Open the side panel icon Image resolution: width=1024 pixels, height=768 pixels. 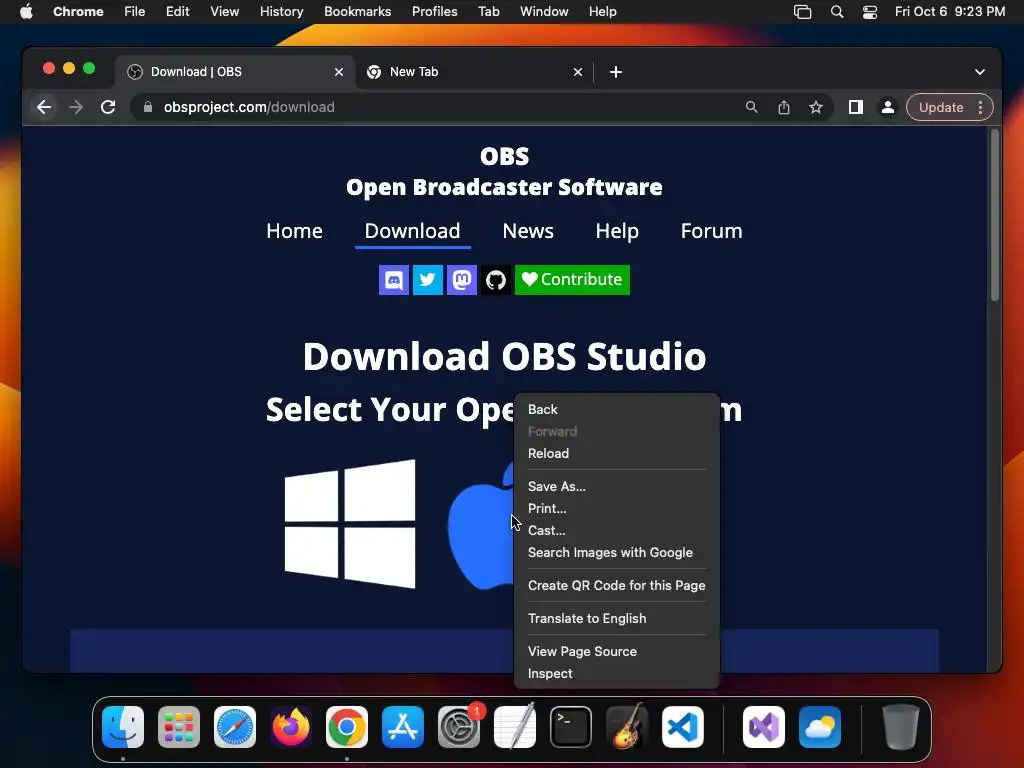click(856, 107)
